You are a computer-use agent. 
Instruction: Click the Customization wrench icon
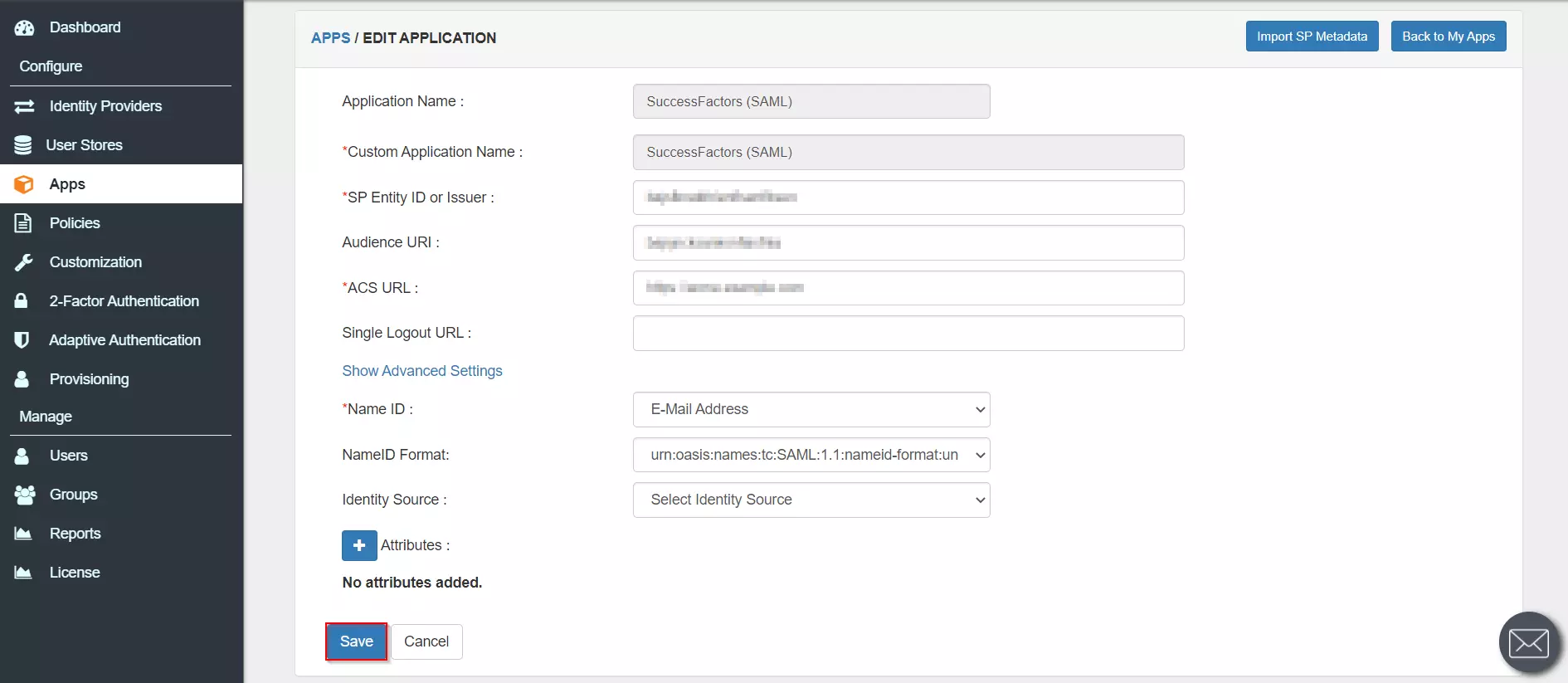(x=23, y=262)
